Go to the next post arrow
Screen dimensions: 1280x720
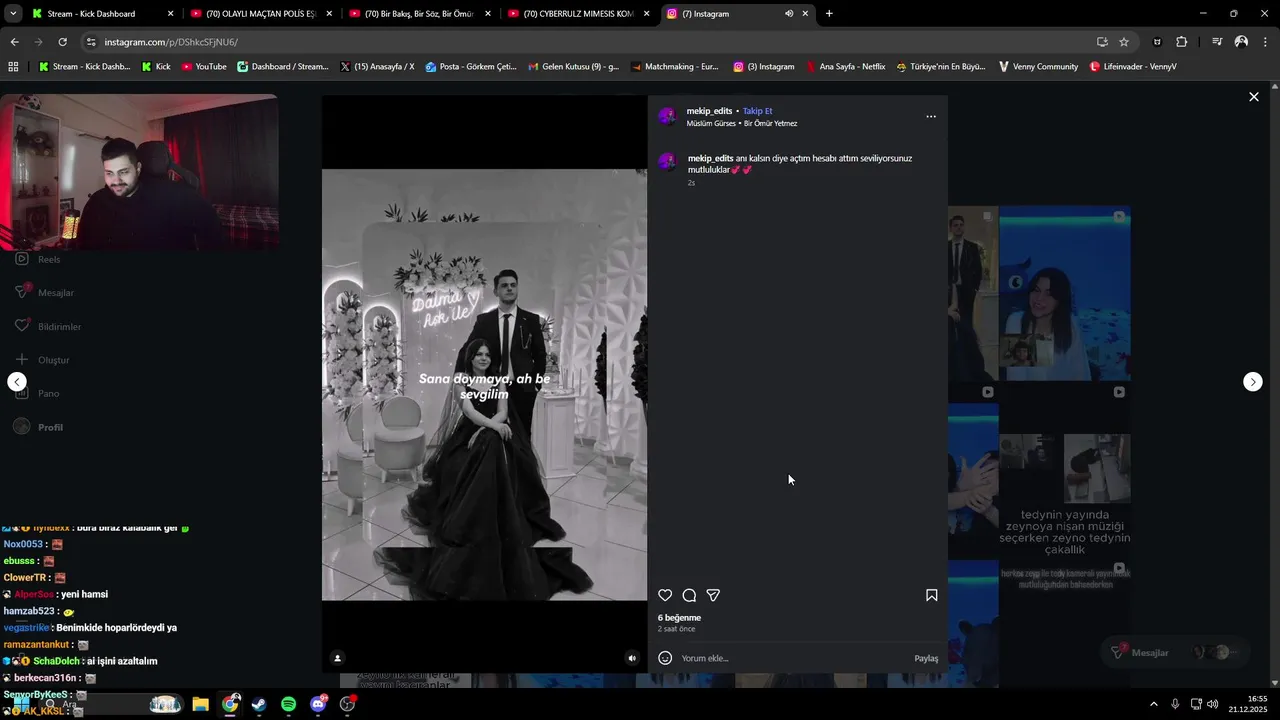coord(1253,382)
